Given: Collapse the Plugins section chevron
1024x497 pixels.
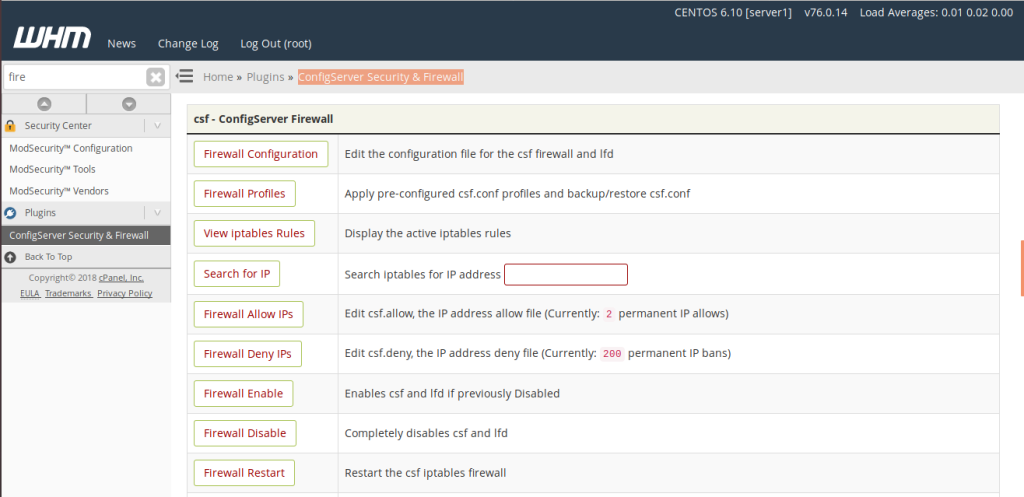Looking at the screenshot, I should point(157,213).
